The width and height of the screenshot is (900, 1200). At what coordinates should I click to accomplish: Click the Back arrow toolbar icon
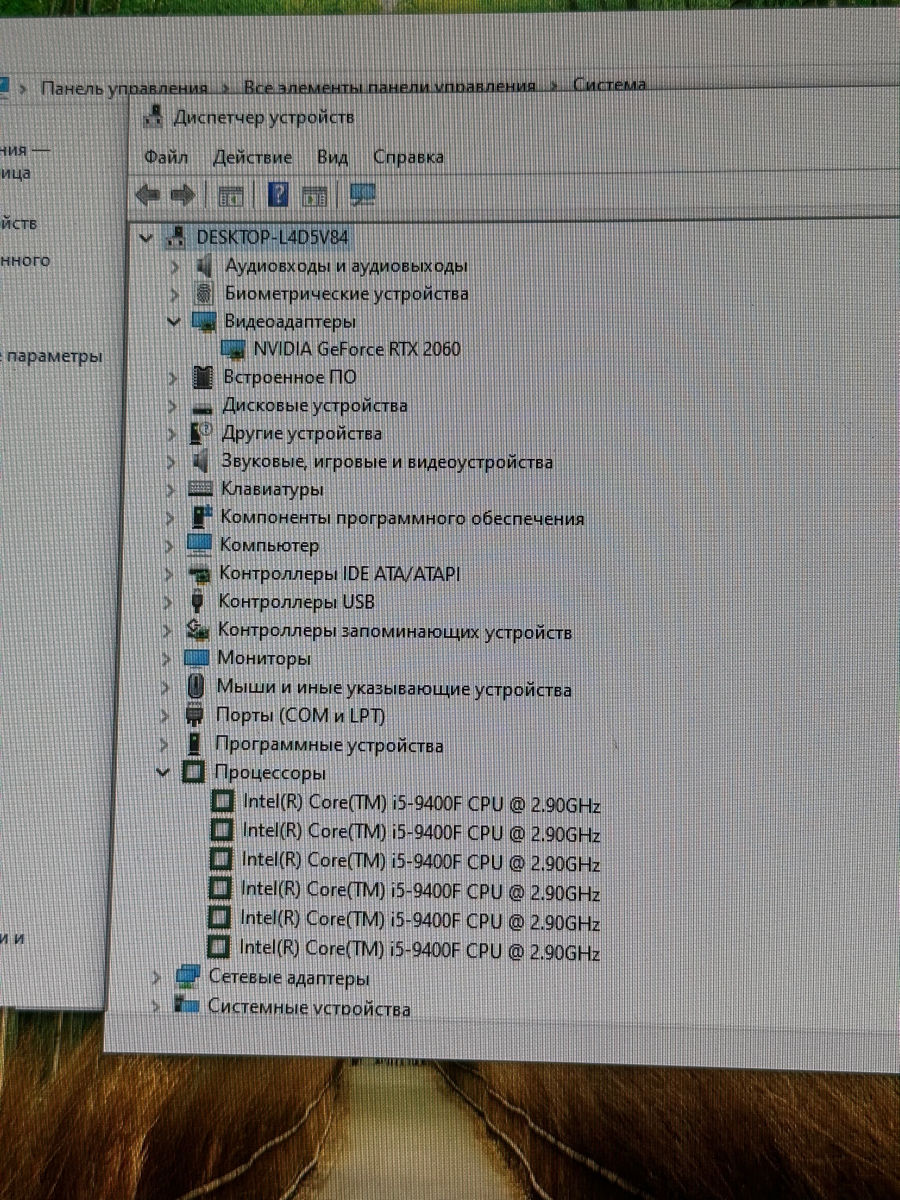[148, 195]
